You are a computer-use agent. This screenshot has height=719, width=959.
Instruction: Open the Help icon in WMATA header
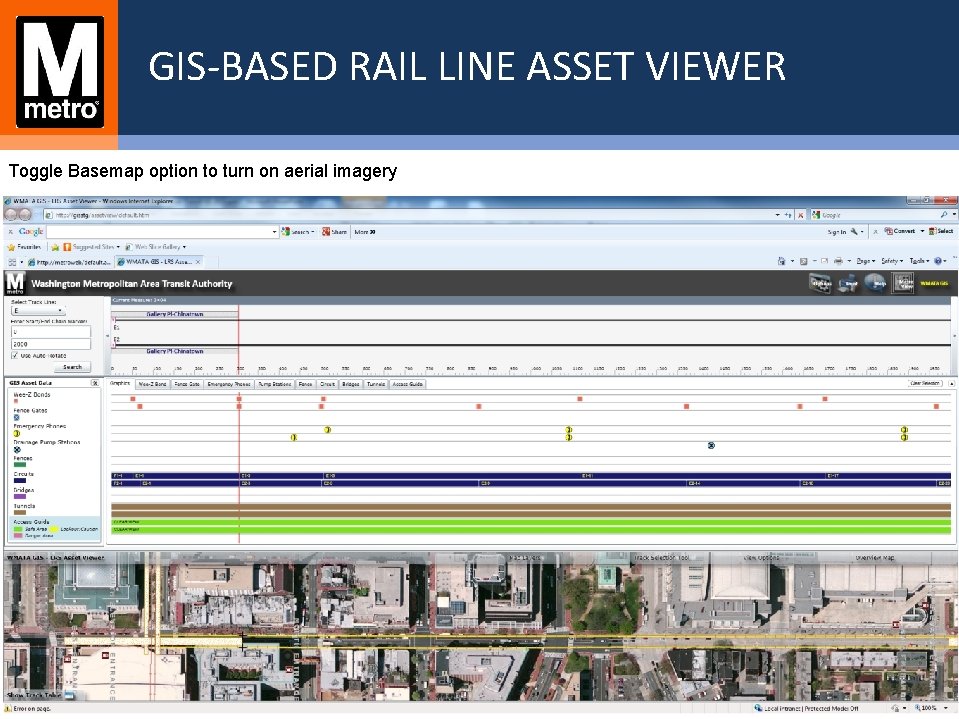pos(875,283)
